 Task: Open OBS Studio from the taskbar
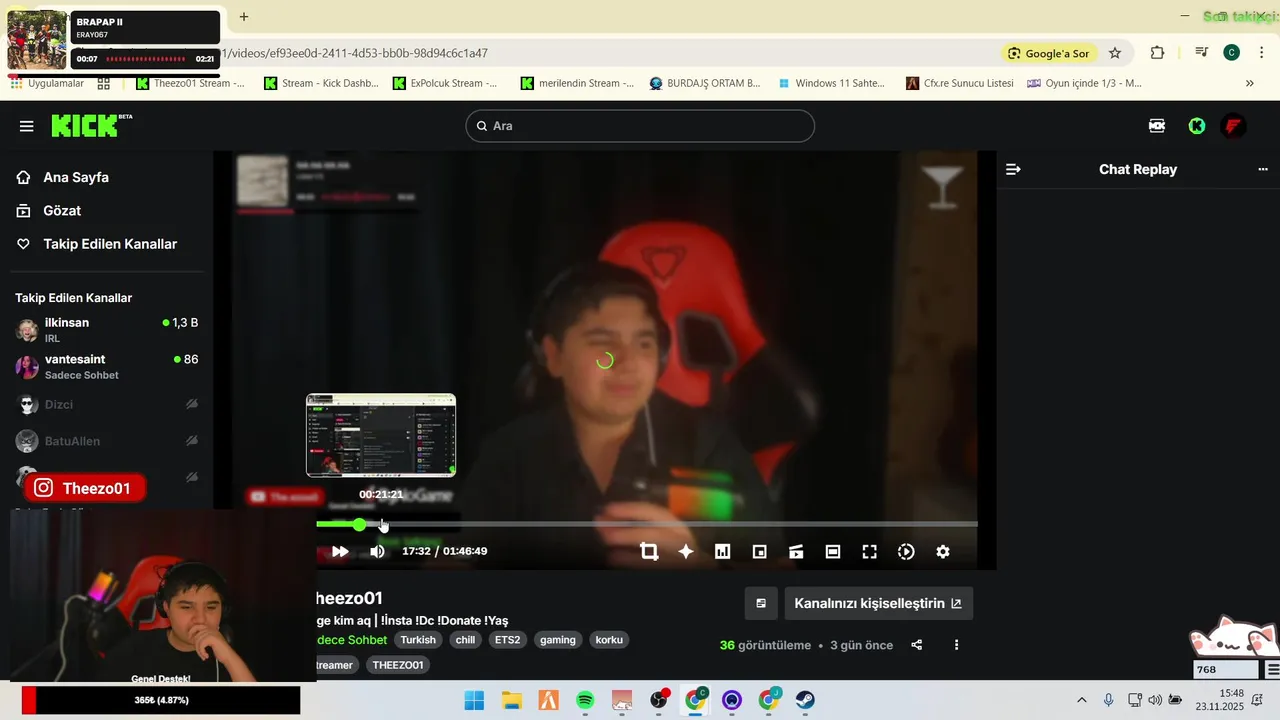[x=659, y=700]
